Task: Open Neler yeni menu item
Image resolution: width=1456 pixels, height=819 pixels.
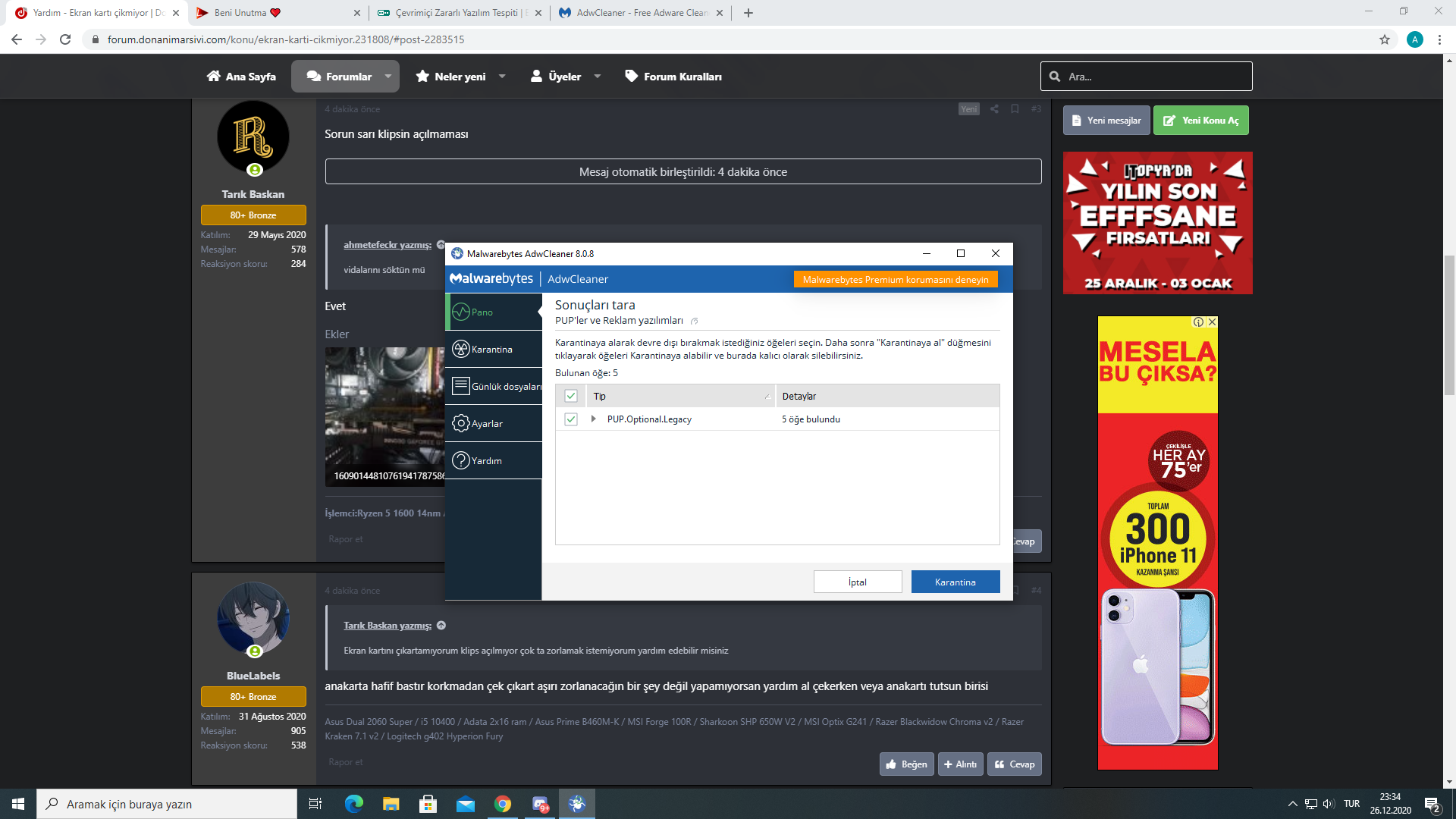Action: pyautogui.click(x=450, y=77)
